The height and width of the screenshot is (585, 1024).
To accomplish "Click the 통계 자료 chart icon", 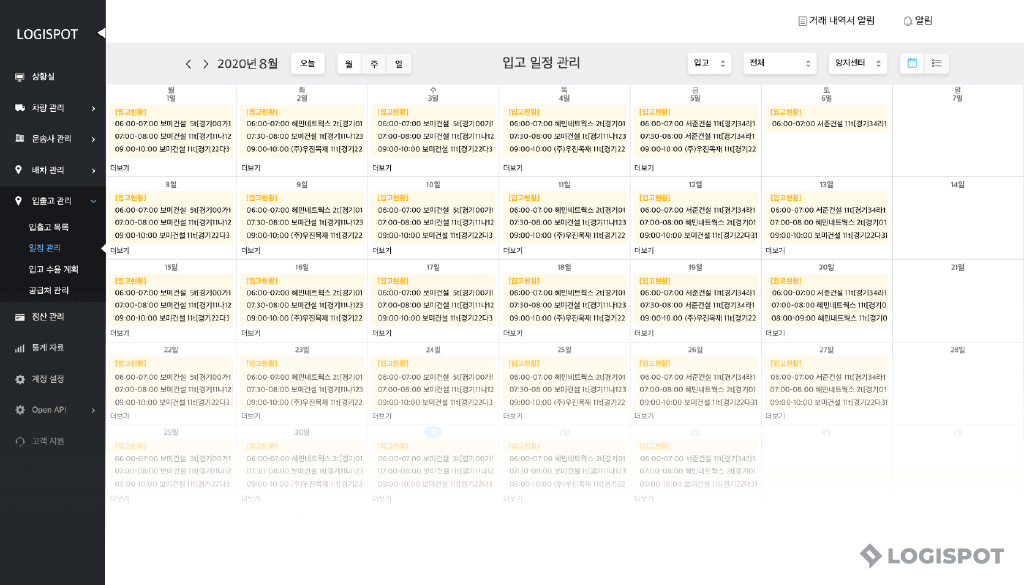I will [19, 348].
